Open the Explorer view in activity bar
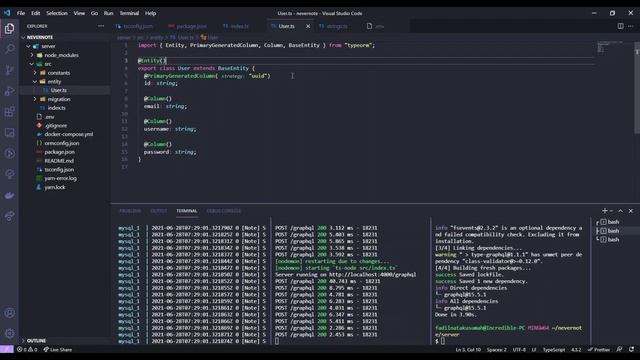Image resolution: width=640 pixels, height=360 pixels. 9,28
